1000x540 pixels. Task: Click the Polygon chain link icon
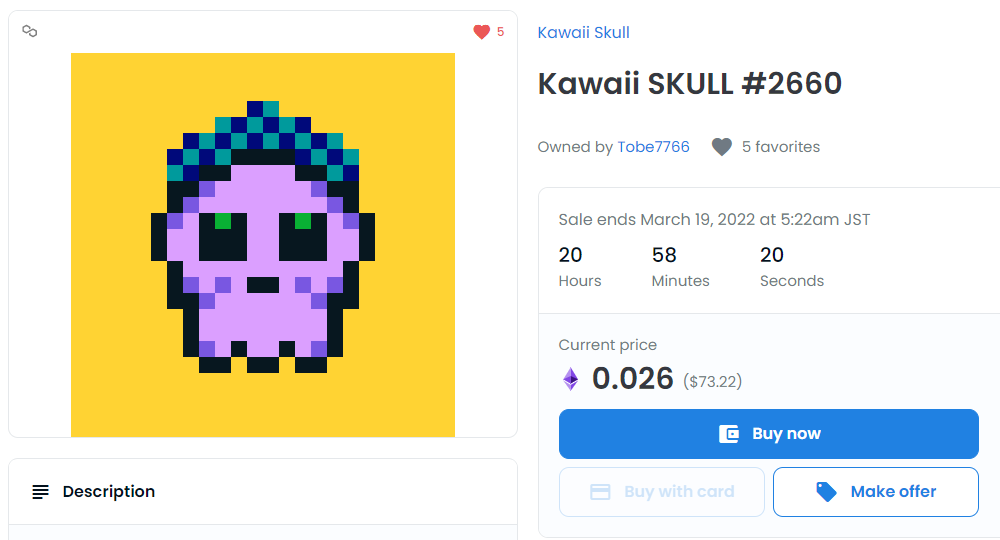(30, 31)
